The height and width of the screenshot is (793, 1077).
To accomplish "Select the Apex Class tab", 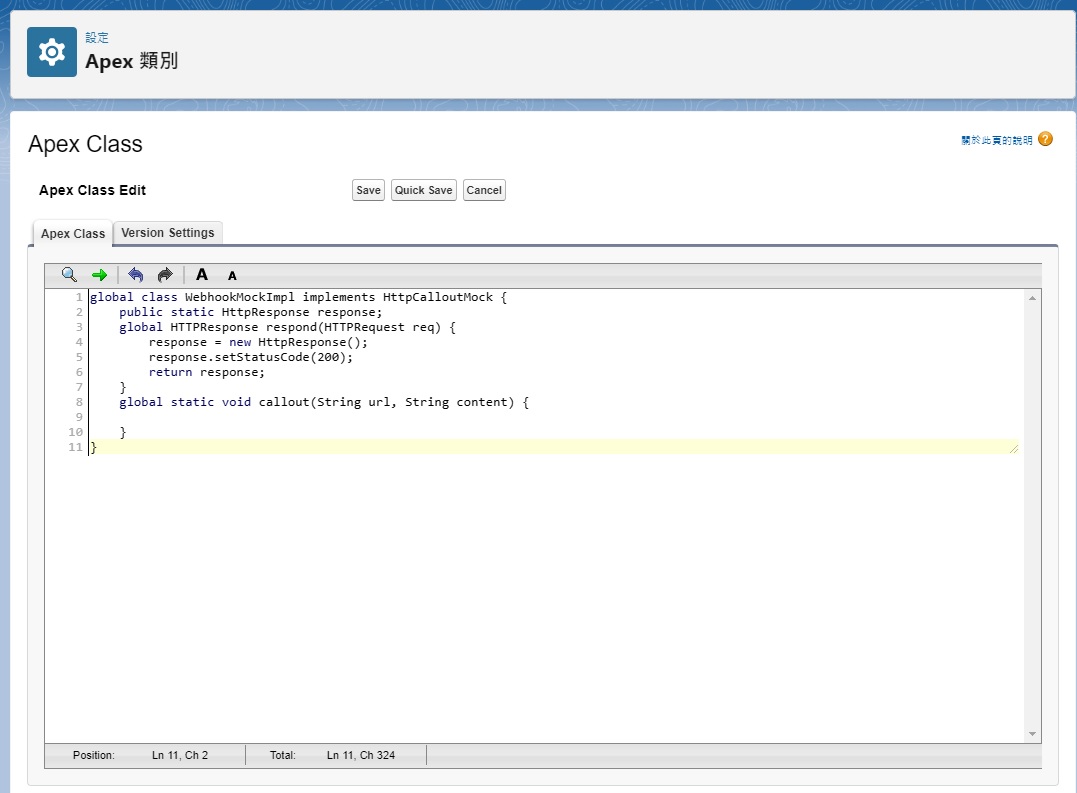I will (x=73, y=234).
